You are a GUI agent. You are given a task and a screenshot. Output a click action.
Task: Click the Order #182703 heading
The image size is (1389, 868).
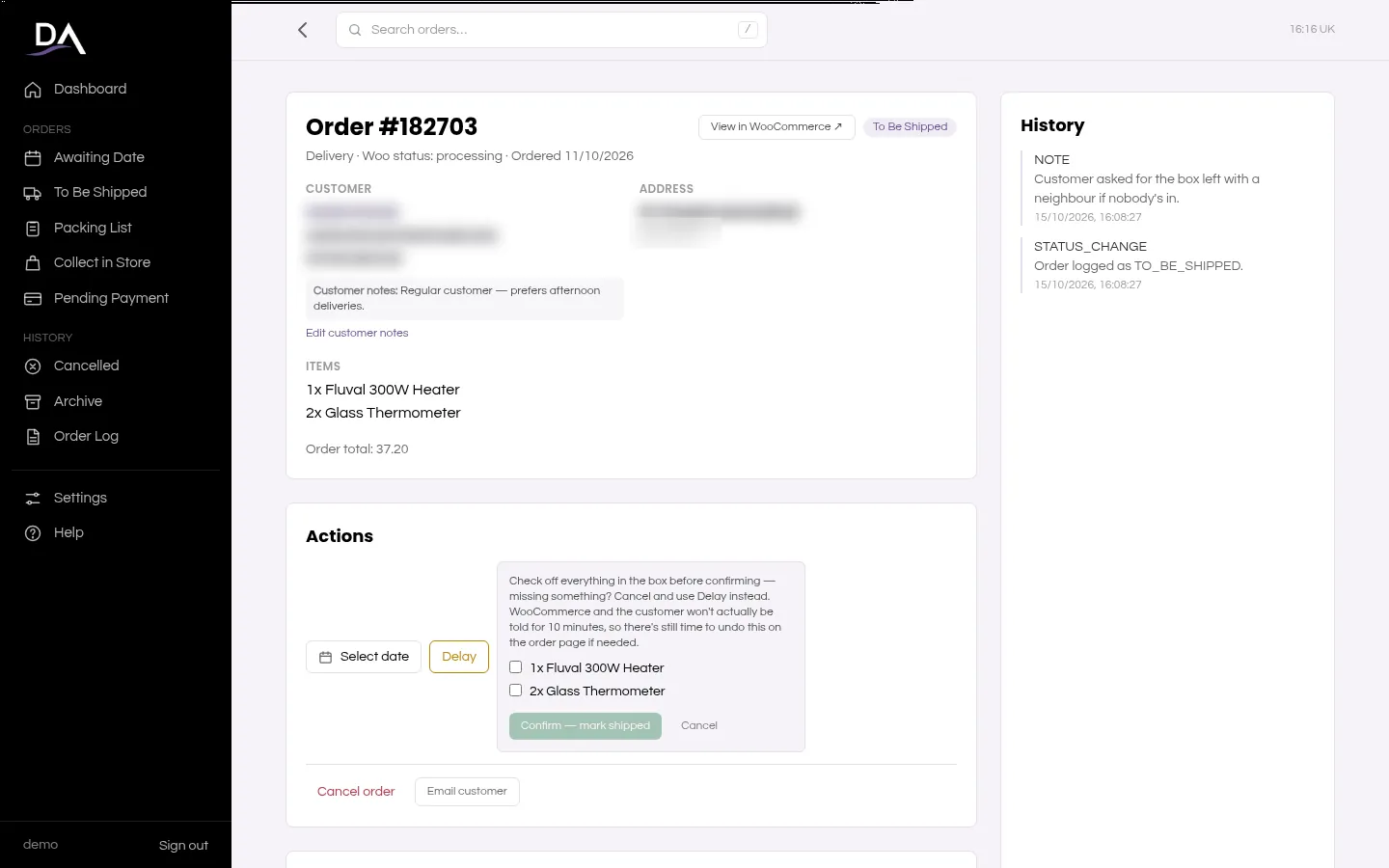(392, 127)
